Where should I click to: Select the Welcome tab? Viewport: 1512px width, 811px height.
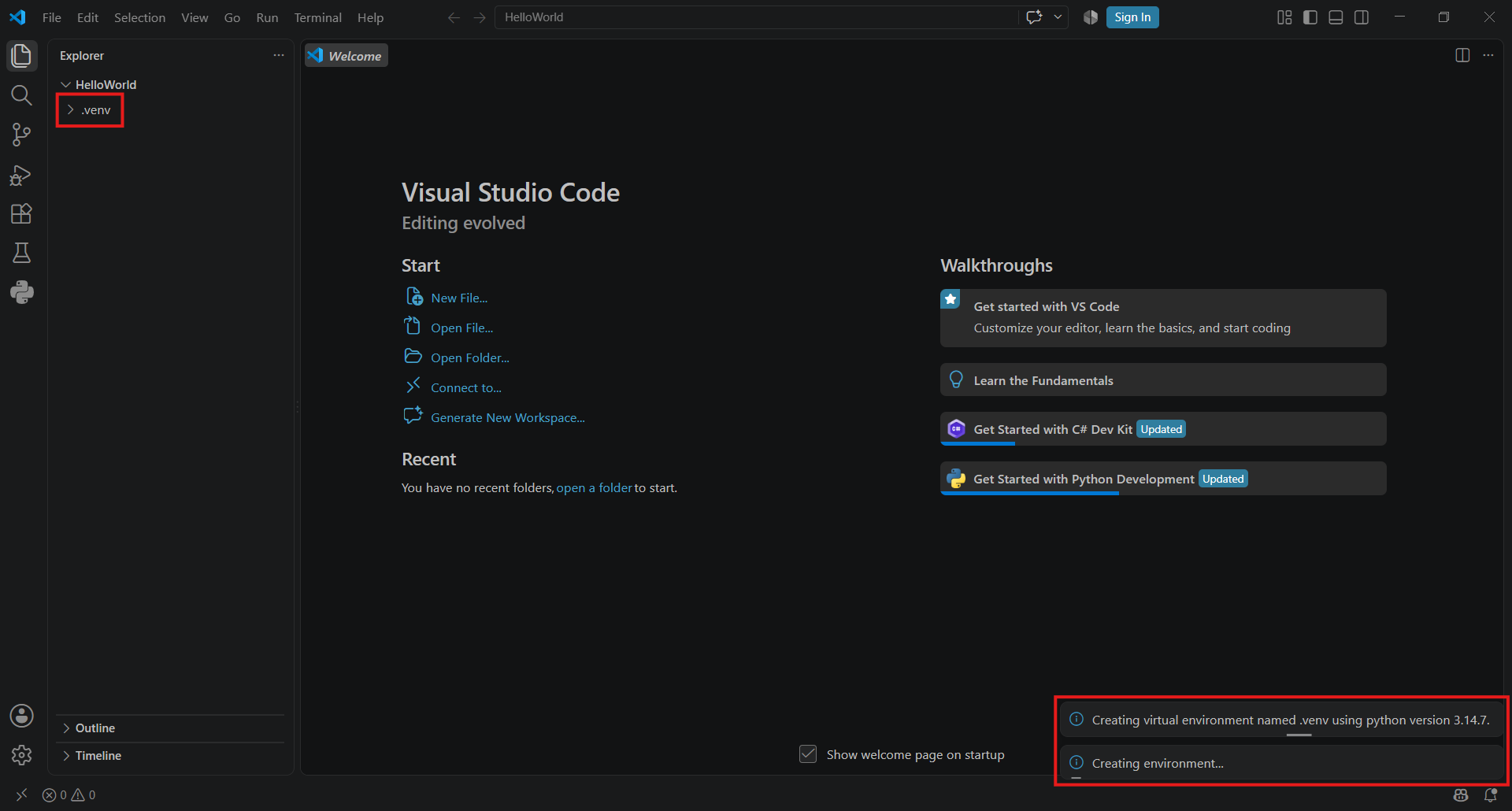[x=346, y=56]
